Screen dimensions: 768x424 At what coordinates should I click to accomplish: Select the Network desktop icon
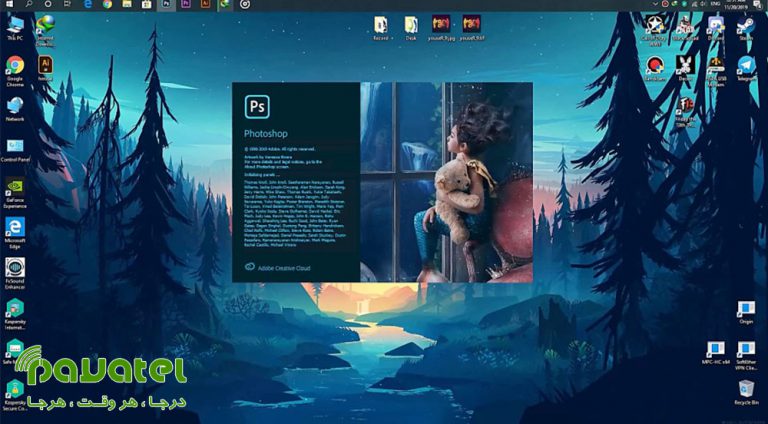tap(15, 109)
